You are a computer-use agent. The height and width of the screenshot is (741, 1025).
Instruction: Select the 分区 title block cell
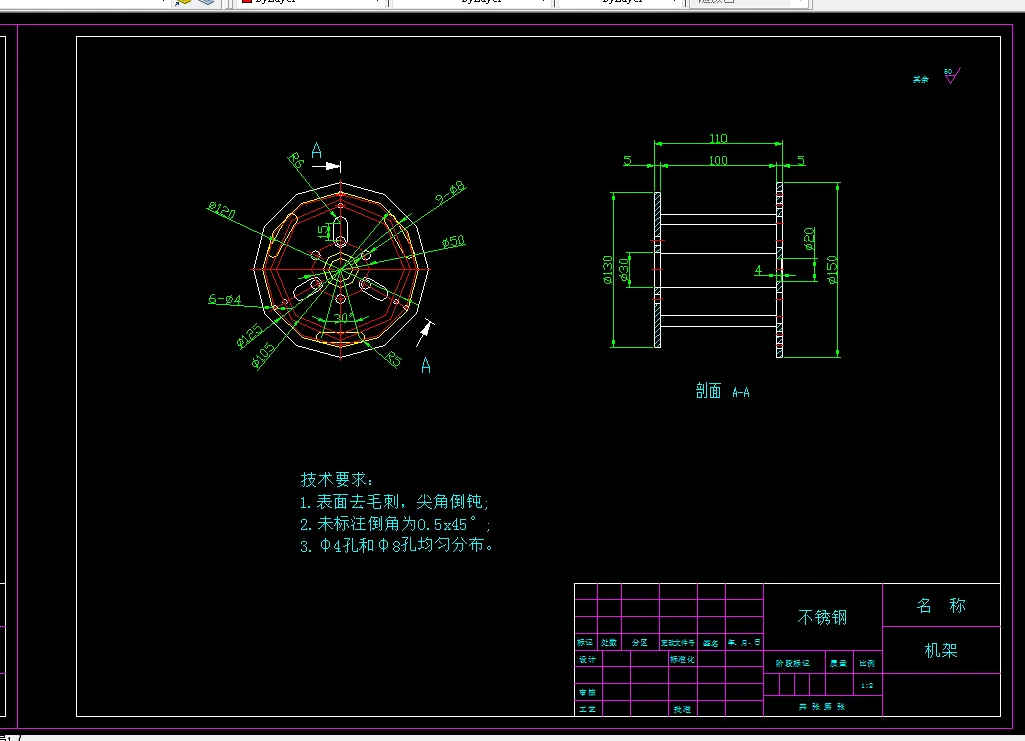tap(640, 642)
